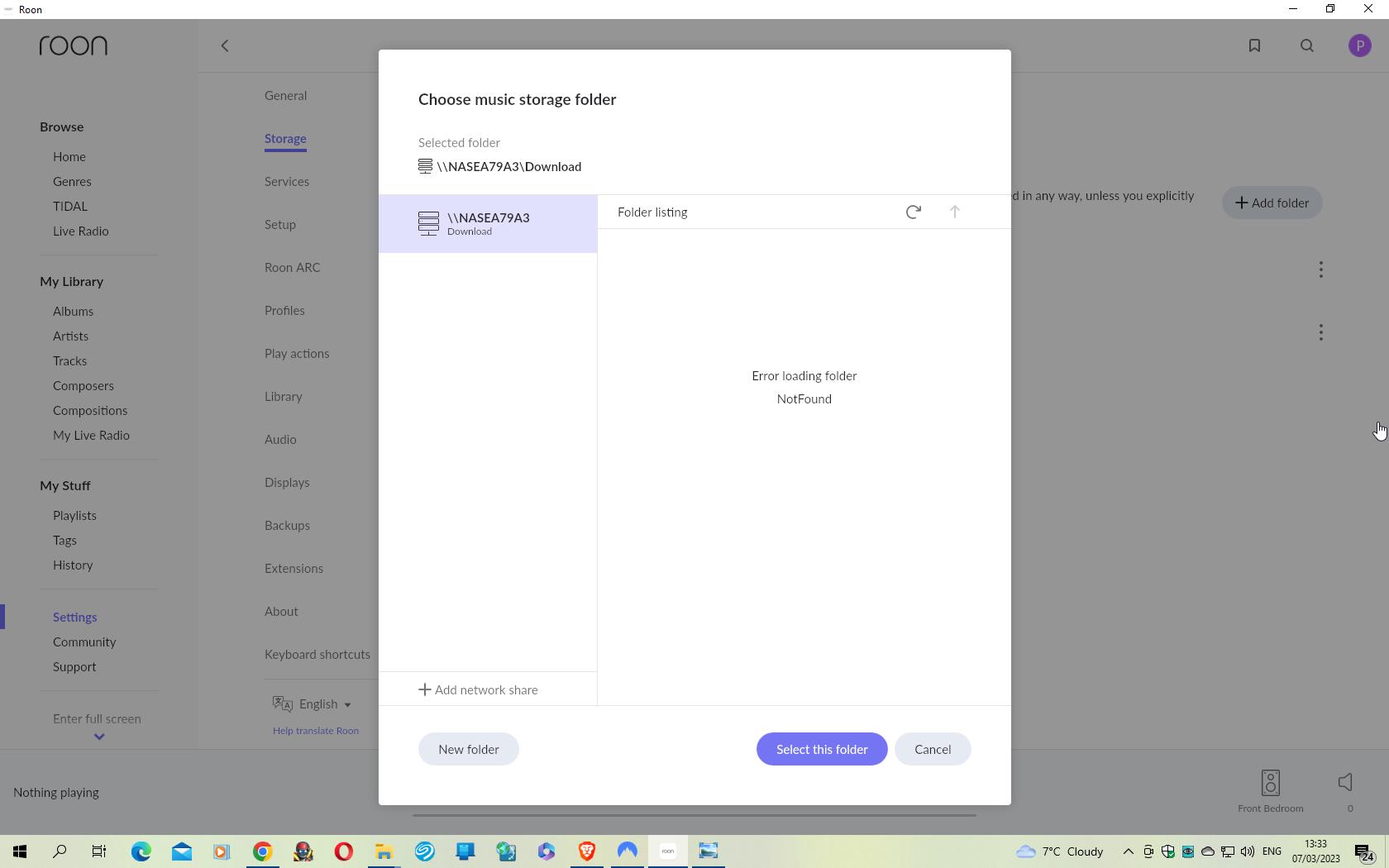Viewport: 1389px width, 868px height.
Task: Follow the Help translate Roon link
Action: 316,731
